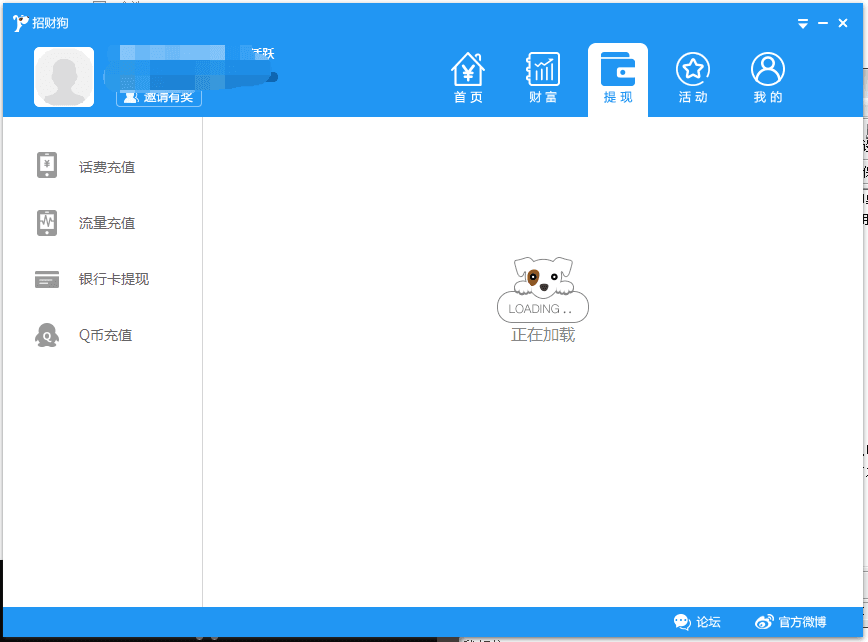868x642 pixels.
Task: Open the 论坛 forum chat icon
Action: pos(682,621)
